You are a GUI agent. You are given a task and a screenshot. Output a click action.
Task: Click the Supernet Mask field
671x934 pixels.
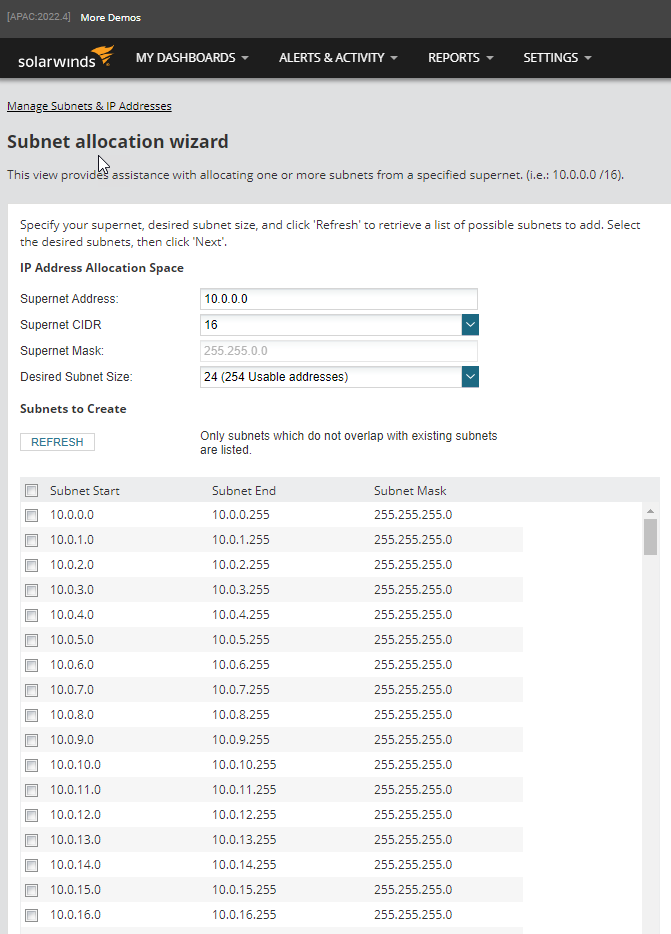pos(338,351)
